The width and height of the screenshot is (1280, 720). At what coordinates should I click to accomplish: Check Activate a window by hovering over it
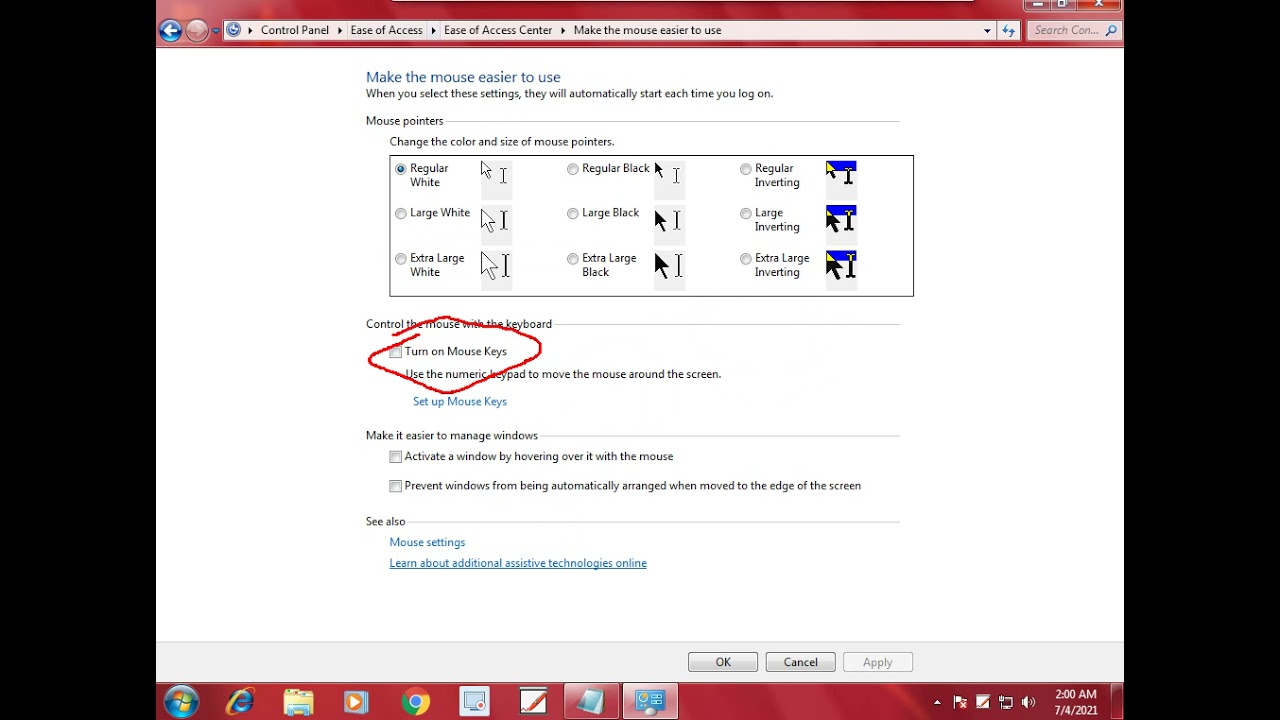pyautogui.click(x=396, y=457)
